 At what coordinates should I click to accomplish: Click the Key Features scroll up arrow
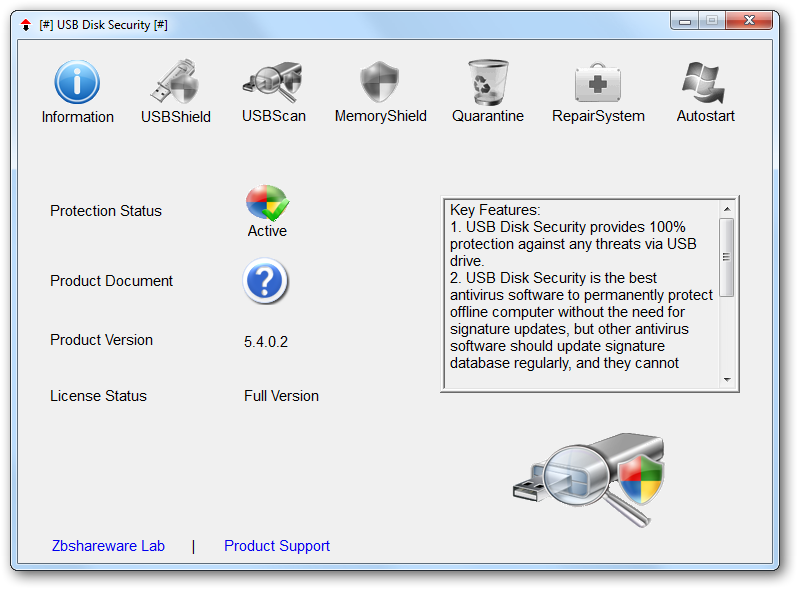[727, 209]
